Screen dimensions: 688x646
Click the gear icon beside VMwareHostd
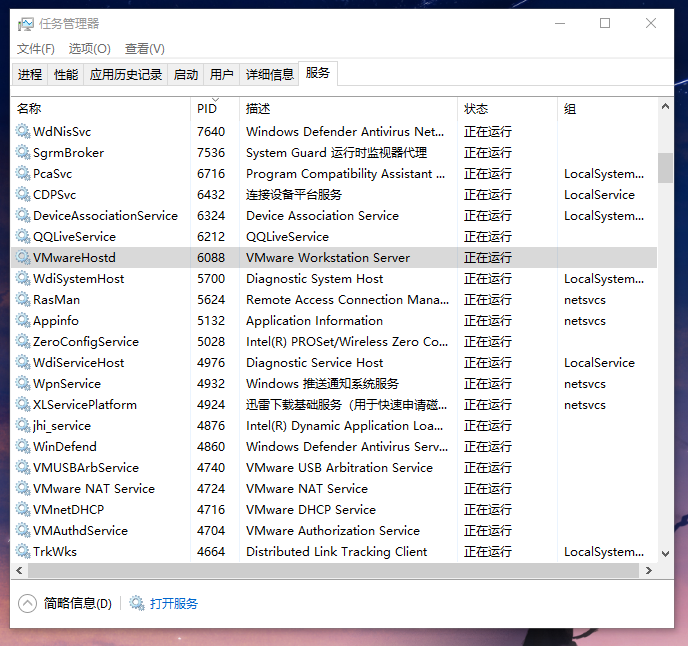pos(23,258)
